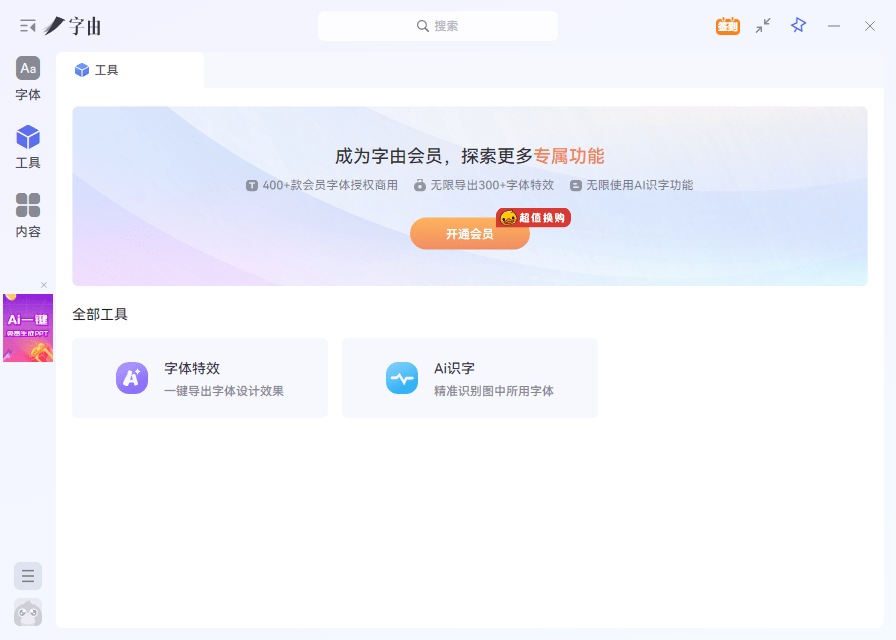Click the orange 签到 check-in calendar icon

(x=727, y=25)
